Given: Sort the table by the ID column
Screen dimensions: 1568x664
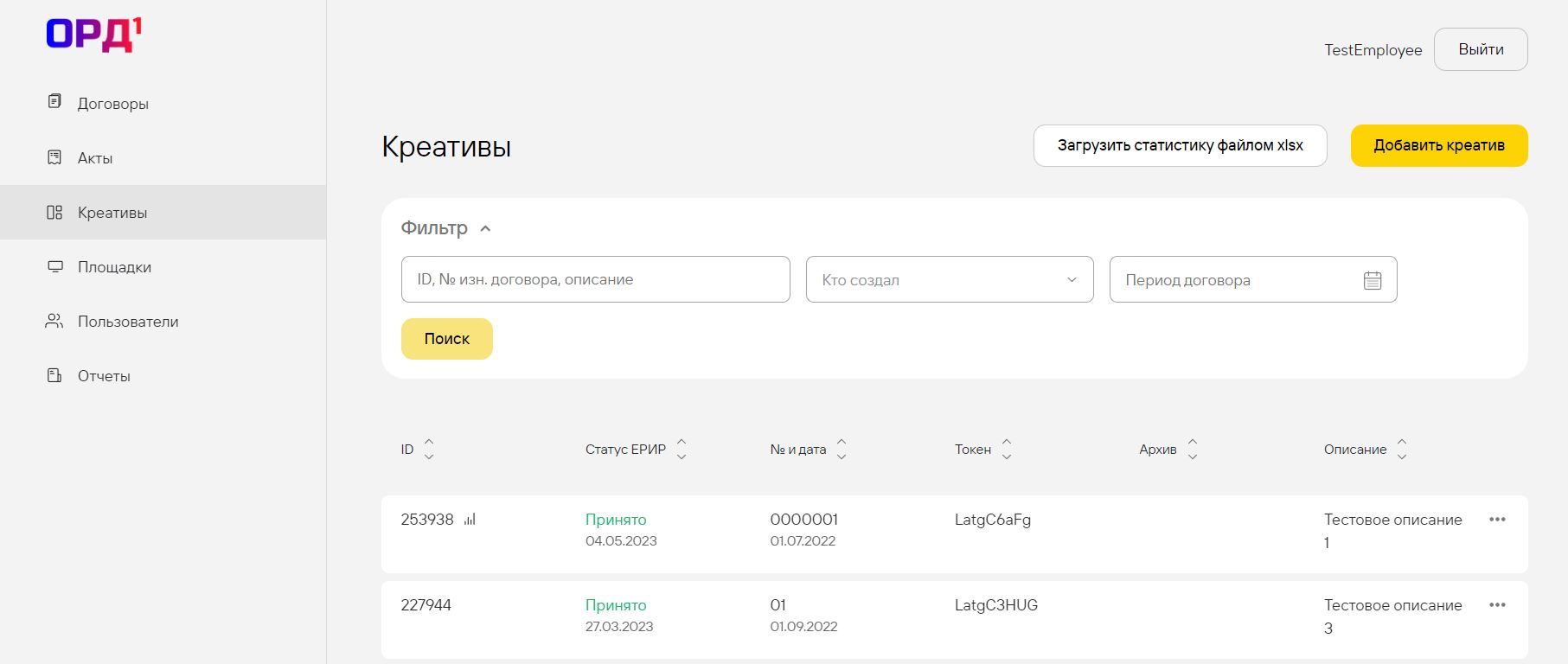Looking at the screenshot, I should 429,450.
